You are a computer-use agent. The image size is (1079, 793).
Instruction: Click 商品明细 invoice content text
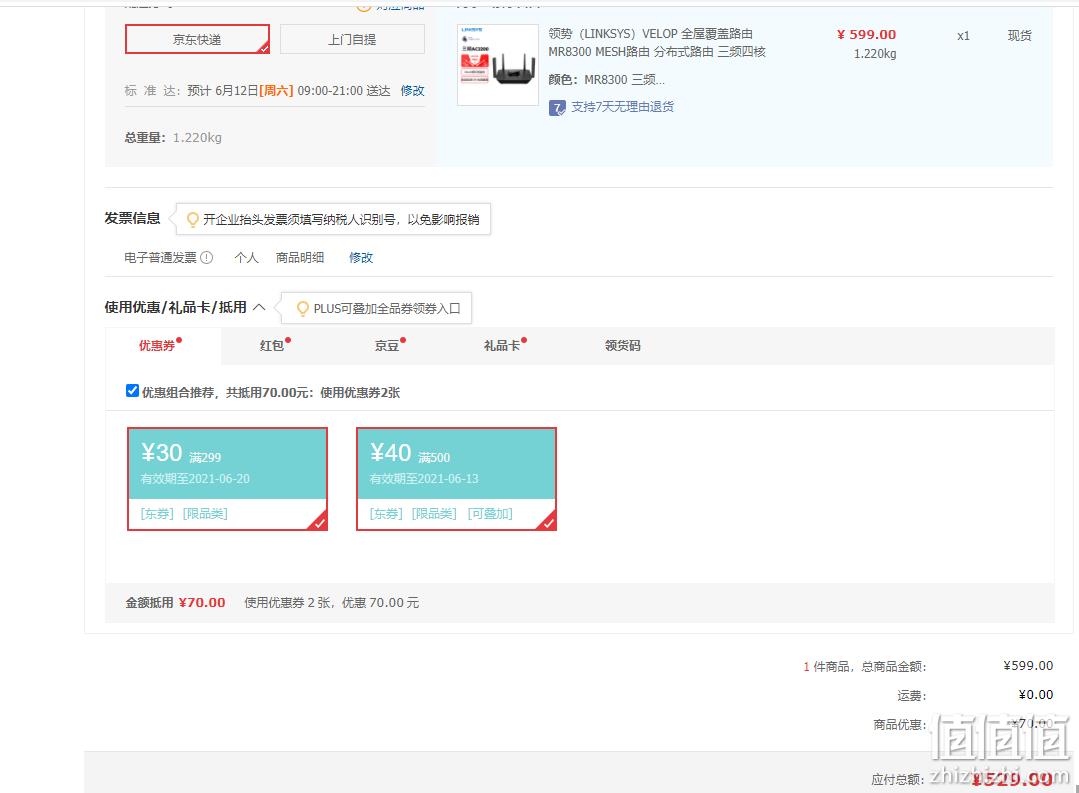pos(299,257)
